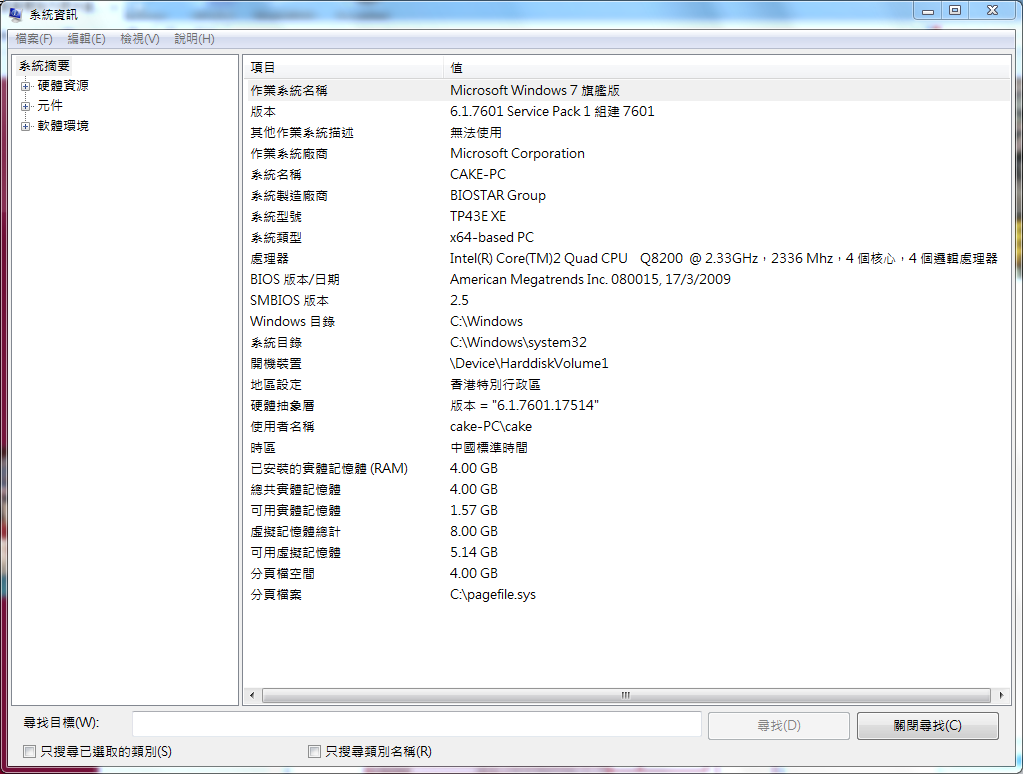Expand the 元件 tree node
1023x774 pixels.
[25, 106]
